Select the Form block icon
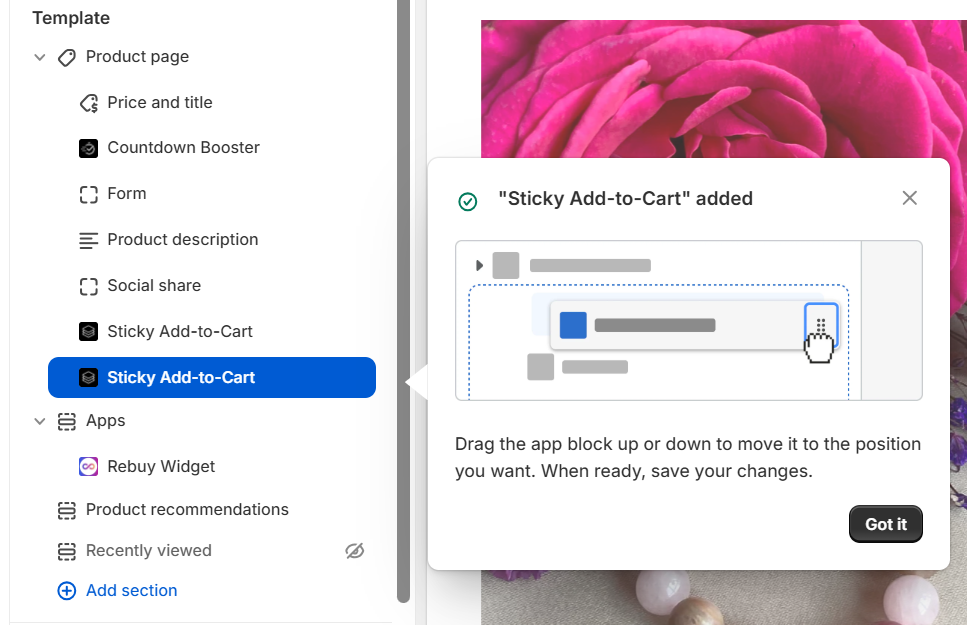This screenshot has width=967, height=625. (x=89, y=194)
